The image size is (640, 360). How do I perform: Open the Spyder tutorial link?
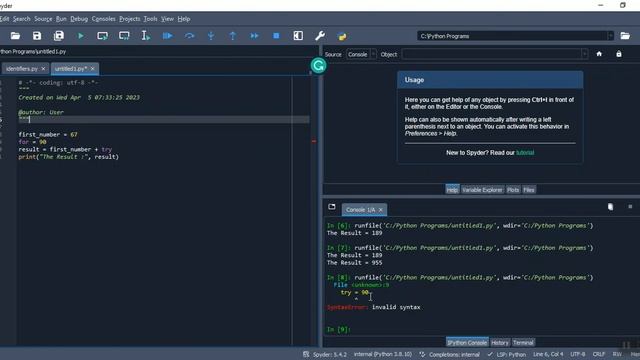pos(525,153)
